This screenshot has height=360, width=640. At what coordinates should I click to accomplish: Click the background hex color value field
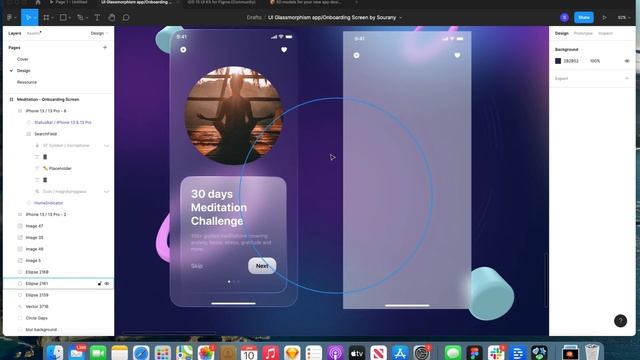(571, 61)
